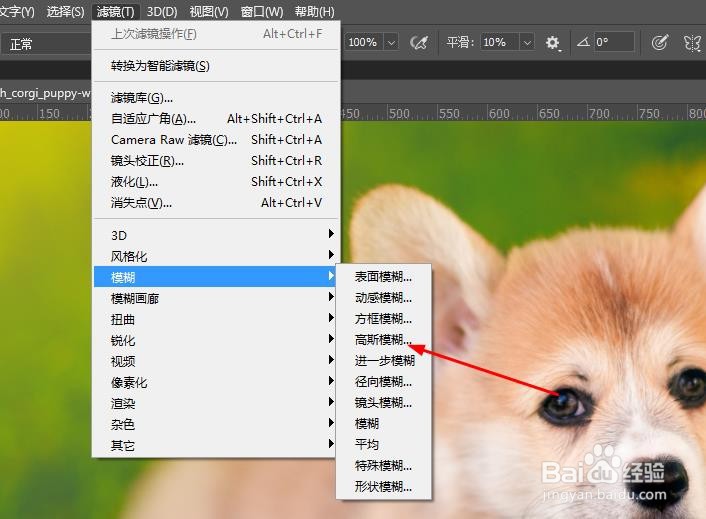The width and height of the screenshot is (706, 519).
Task: Open the 3D(D) menu
Action: coord(162,11)
